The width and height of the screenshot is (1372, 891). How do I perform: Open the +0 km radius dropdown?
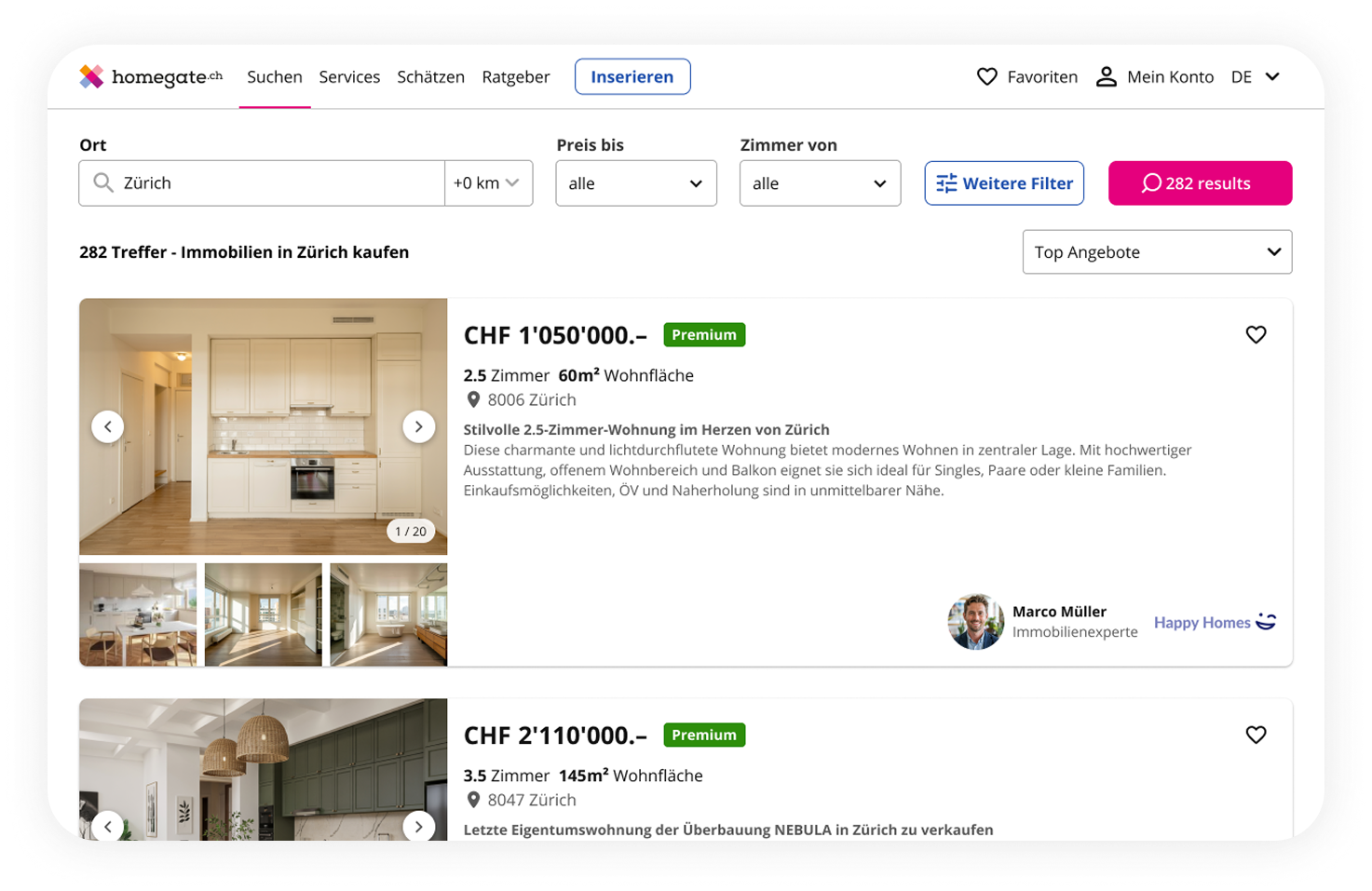pos(488,183)
